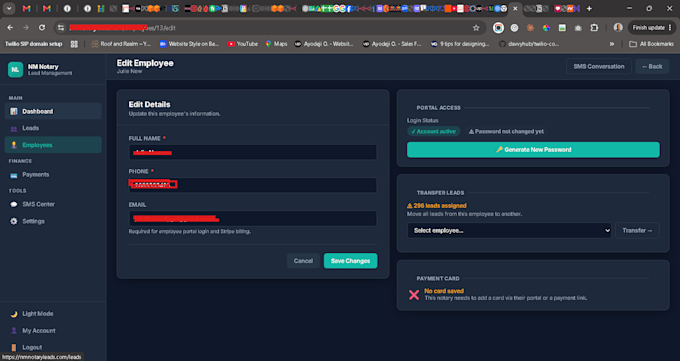Screen dimensions: 680x361
Task: Reload the page
Action: pyautogui.click(x=42, y=28)
